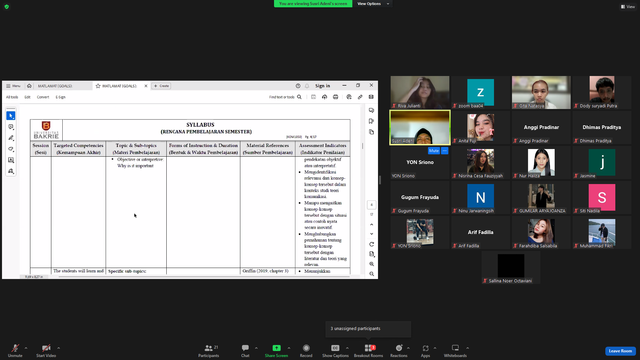
Task: Expand caption options arrow beside Show Captions
Action: coord(347,348)
